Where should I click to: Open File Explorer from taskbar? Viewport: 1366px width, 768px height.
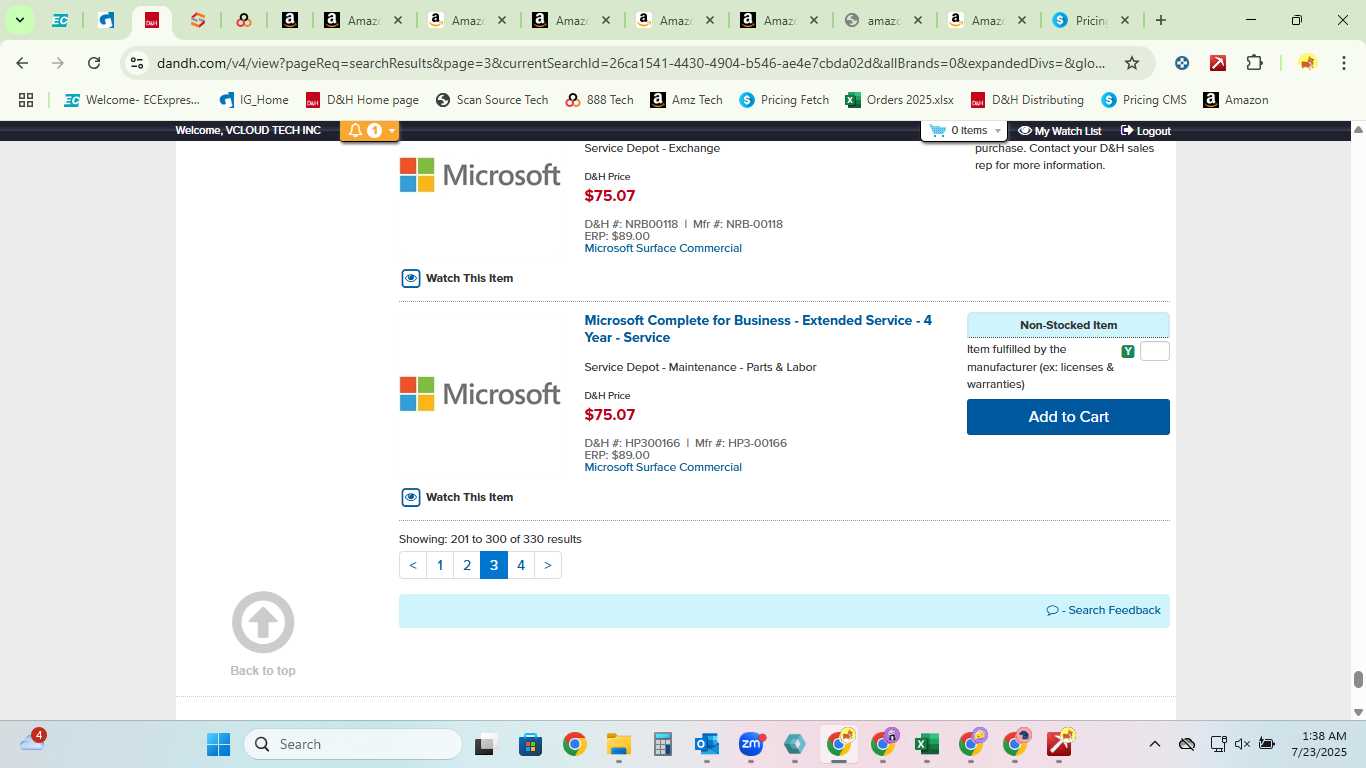click(618, 744)
